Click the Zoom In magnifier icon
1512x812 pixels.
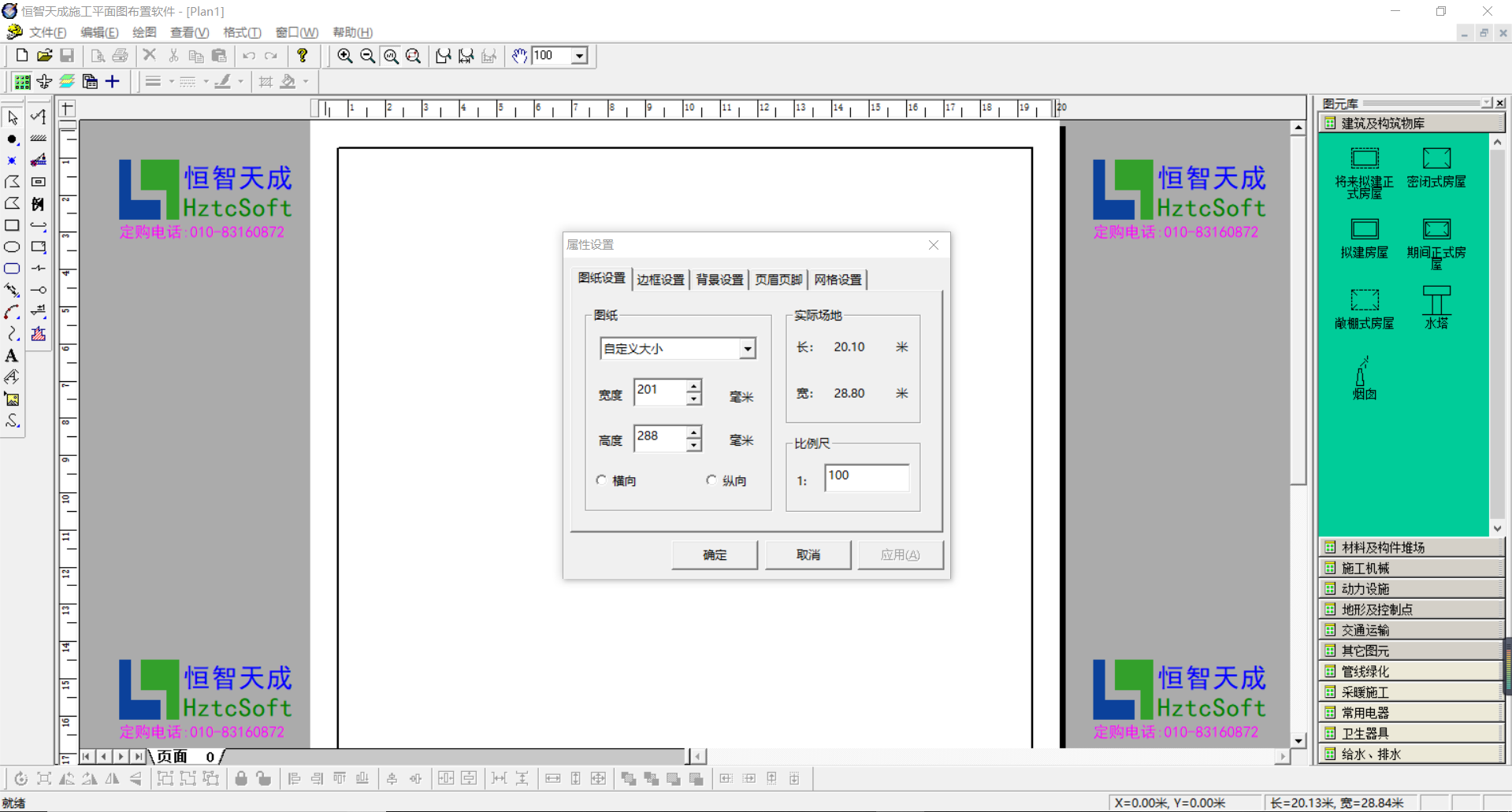(344, 56)
